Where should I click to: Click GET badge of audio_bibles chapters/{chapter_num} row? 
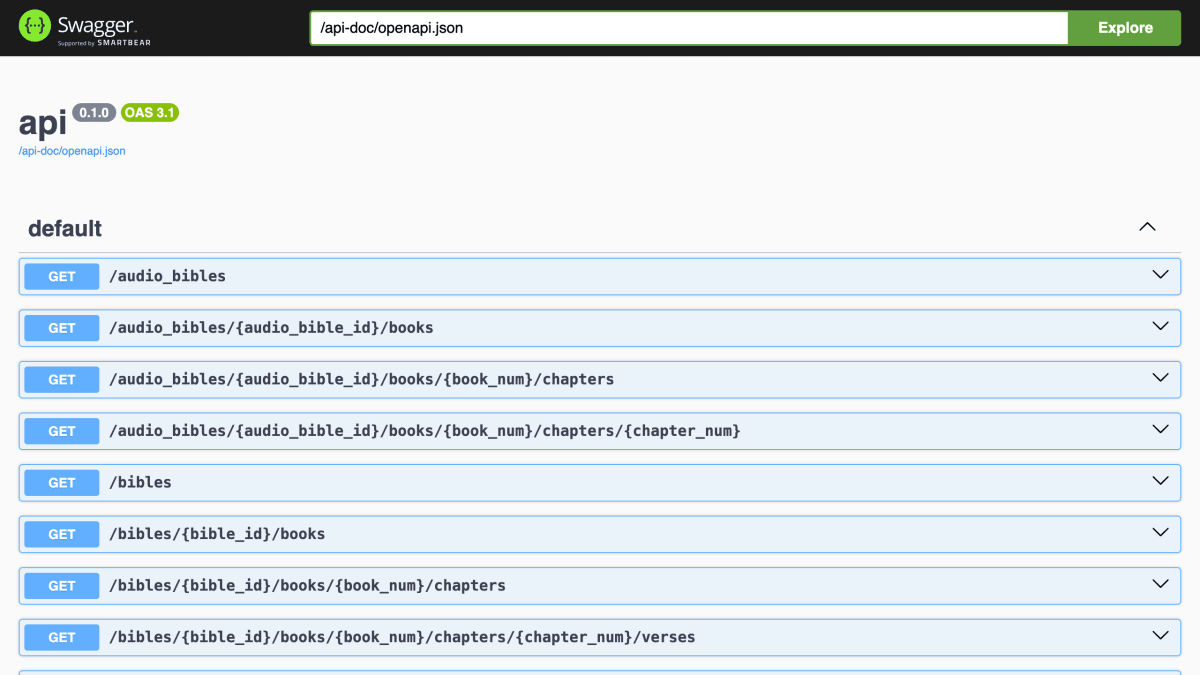point(62,431)
